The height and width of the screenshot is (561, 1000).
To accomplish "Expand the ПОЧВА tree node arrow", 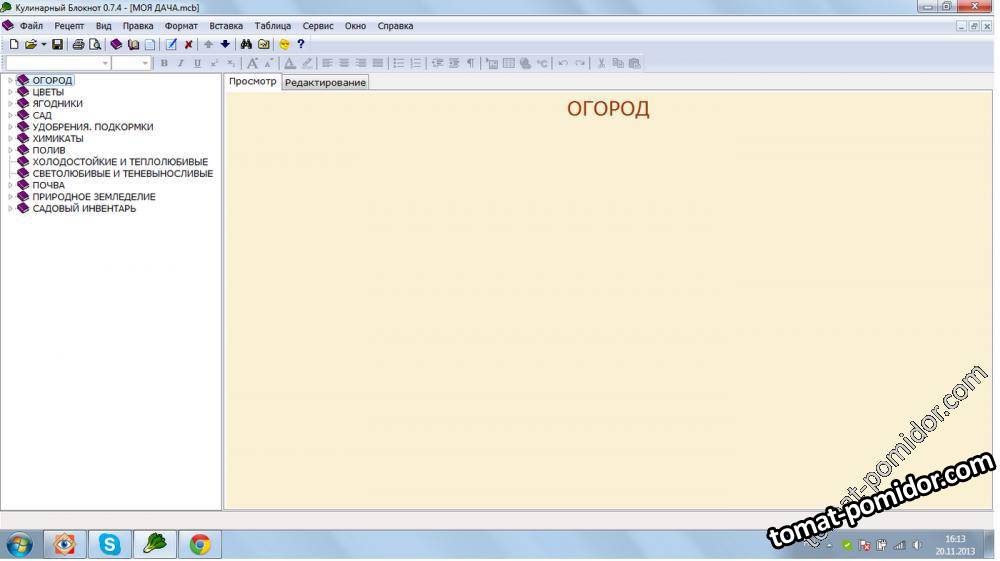I will 10,185.
